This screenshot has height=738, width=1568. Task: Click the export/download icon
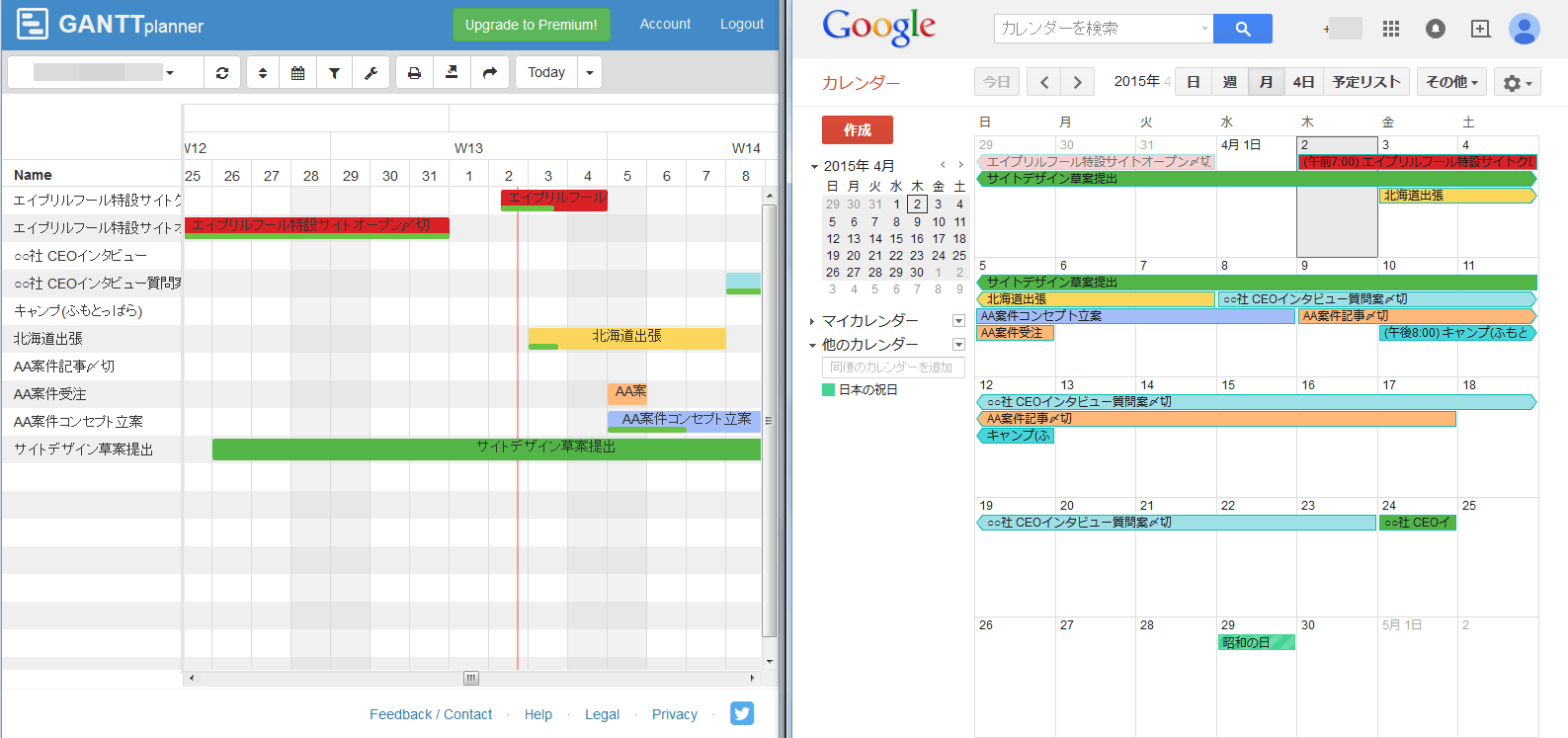tap(452, 72)
